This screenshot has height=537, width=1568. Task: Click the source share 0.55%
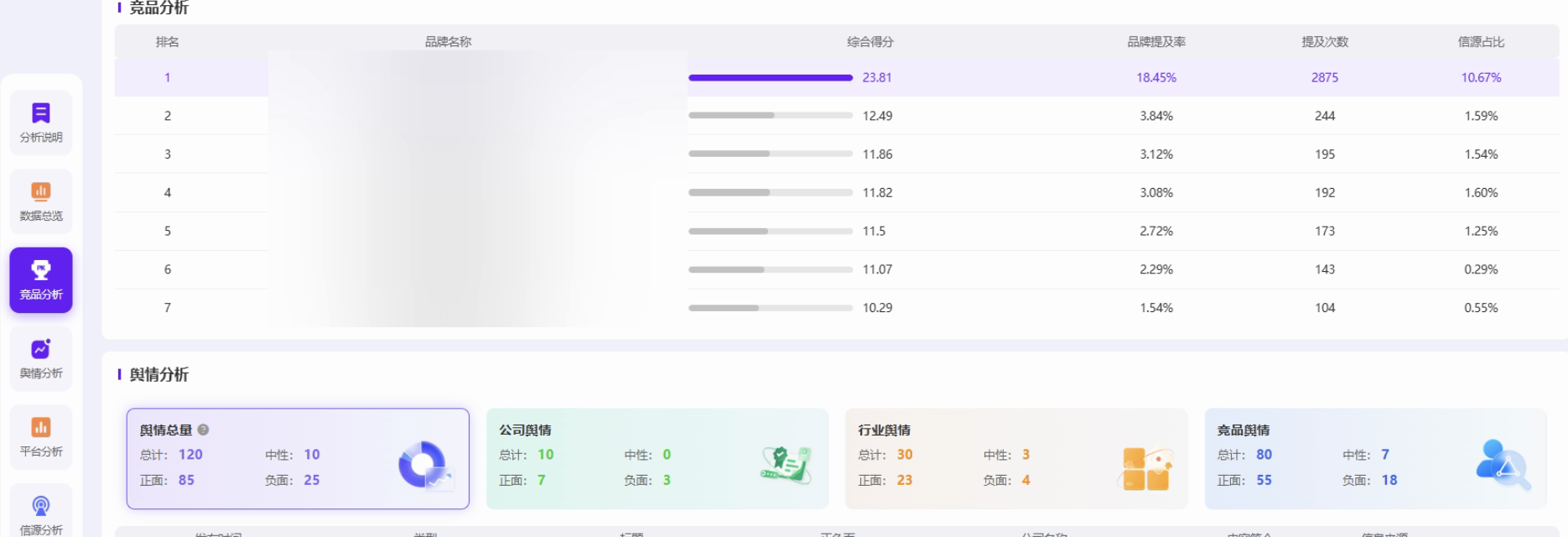click(1481, 308)
